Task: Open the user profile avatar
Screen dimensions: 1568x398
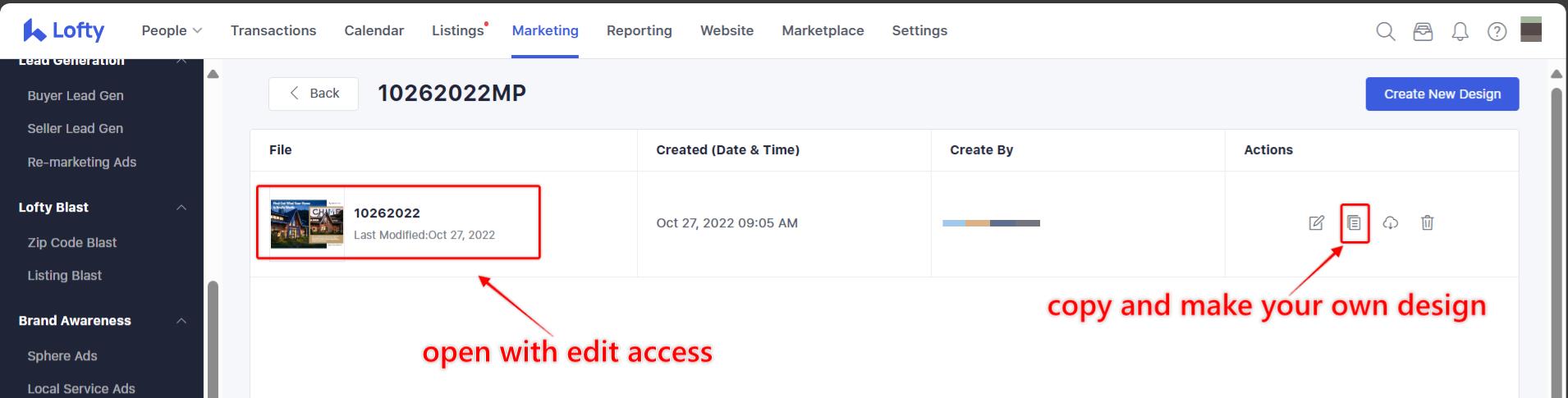Action: click(1531, 30)
